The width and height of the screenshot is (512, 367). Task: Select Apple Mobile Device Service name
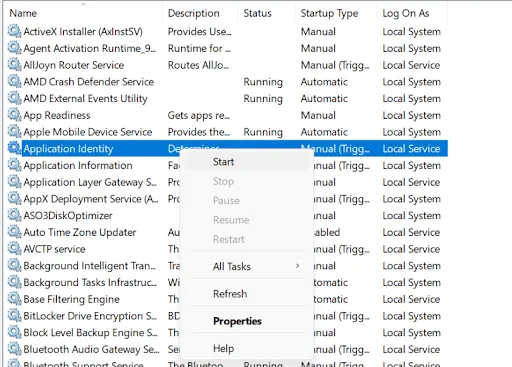(x=88, y=132)
